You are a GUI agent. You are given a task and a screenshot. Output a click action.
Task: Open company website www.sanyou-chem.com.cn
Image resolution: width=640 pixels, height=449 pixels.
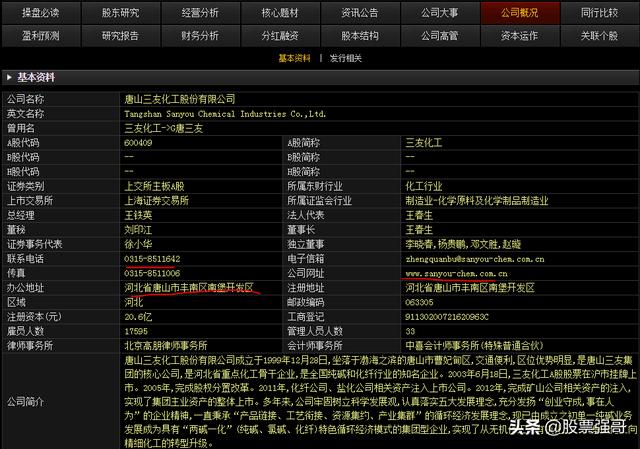[x=456, y=273]
